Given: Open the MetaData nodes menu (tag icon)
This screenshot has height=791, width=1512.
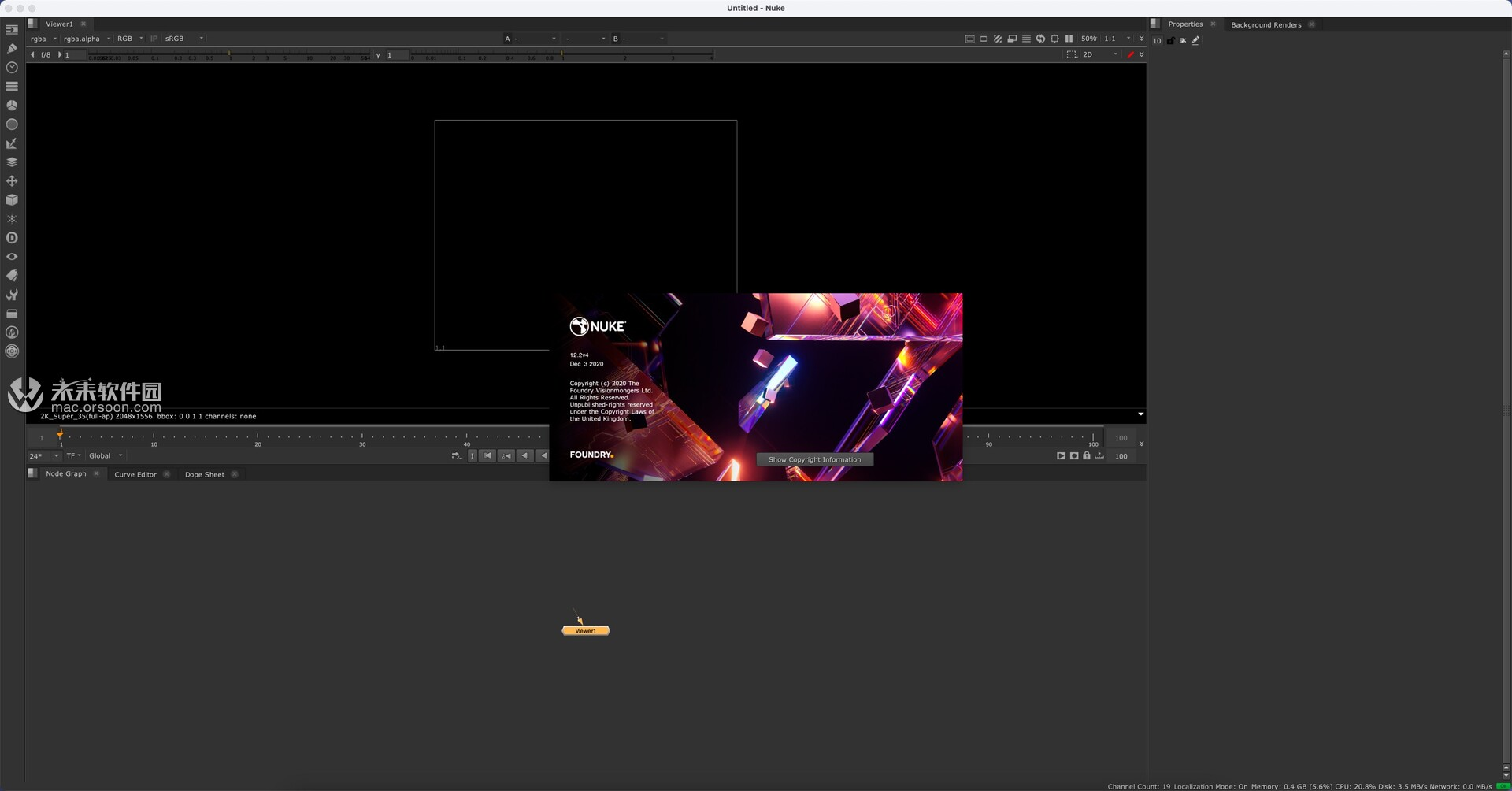Looking at the screenshot, I should pos(12,276).
